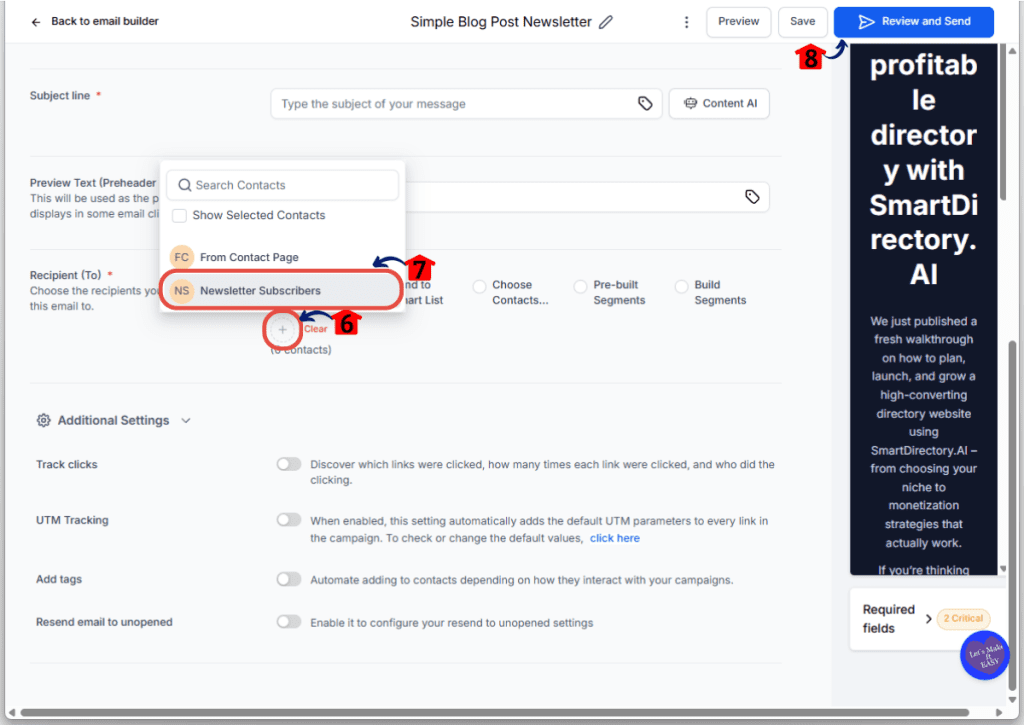Select the Choose Contacts radio button
This screenshot has width=1024, height=725.
(480, 285)
